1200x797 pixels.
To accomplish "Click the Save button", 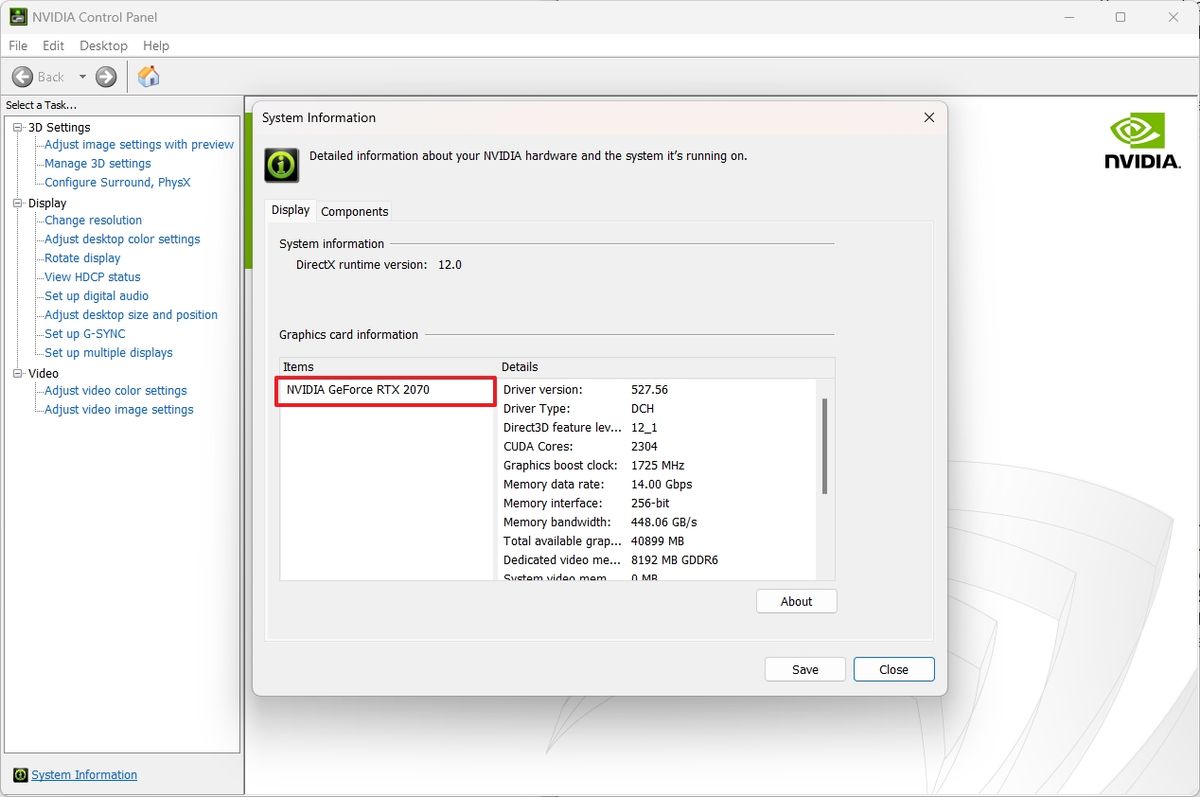I will [x=804, y=669].
